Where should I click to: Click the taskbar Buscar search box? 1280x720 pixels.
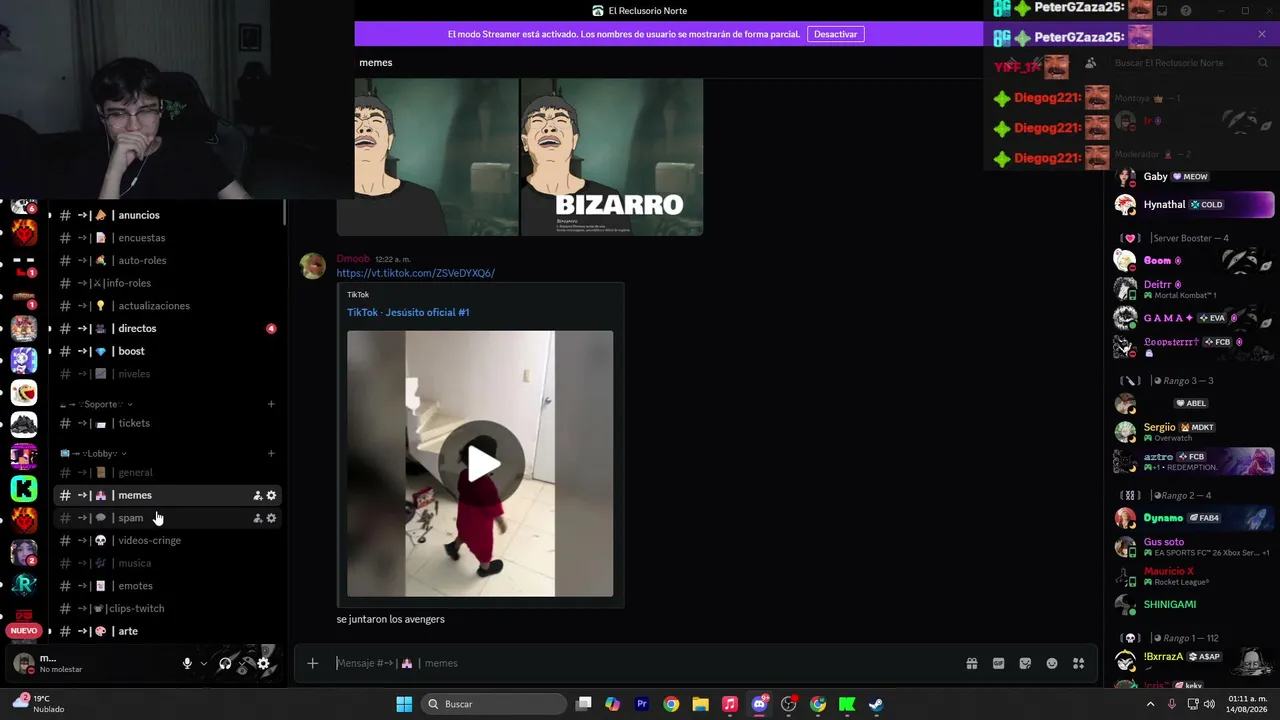pos(494,704)
